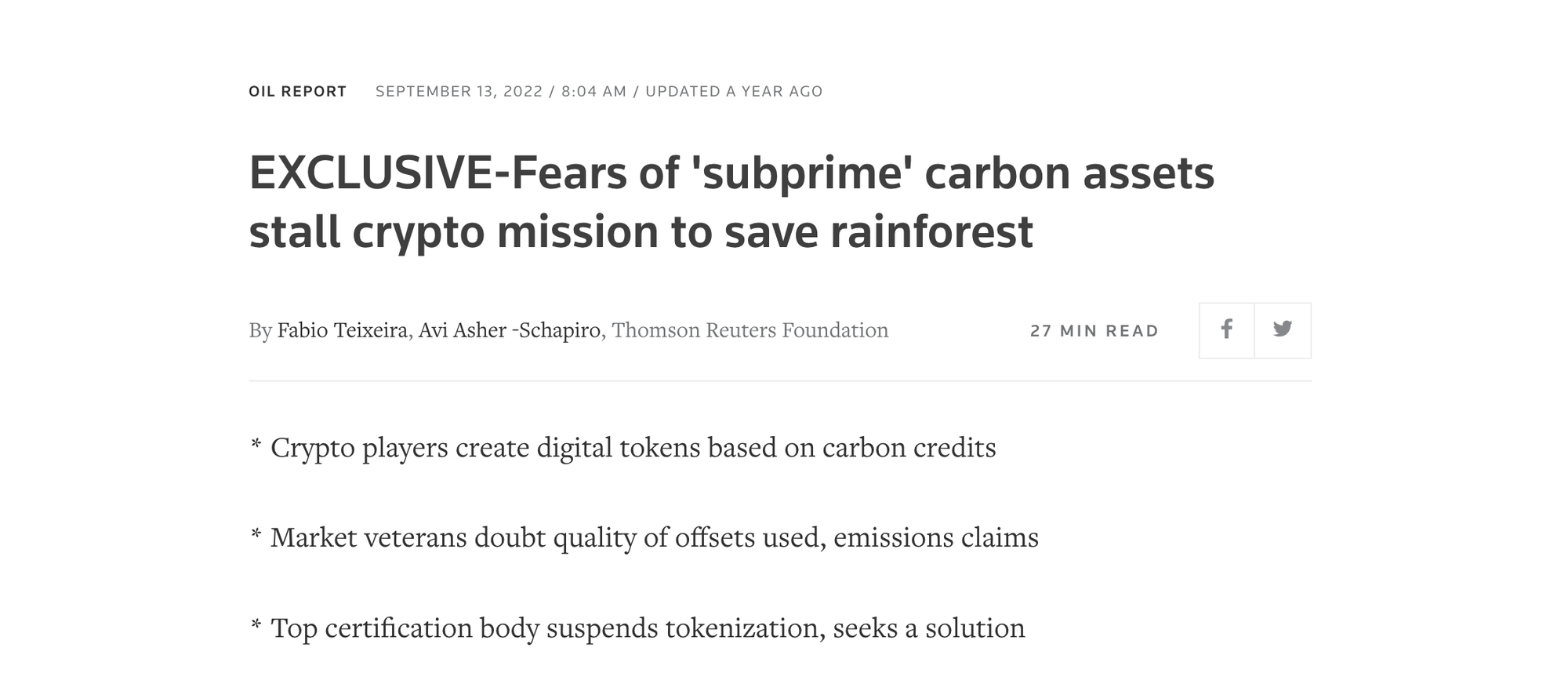Click the Thomson Reuters Foundation text
1568x684 pixels.
750,330
